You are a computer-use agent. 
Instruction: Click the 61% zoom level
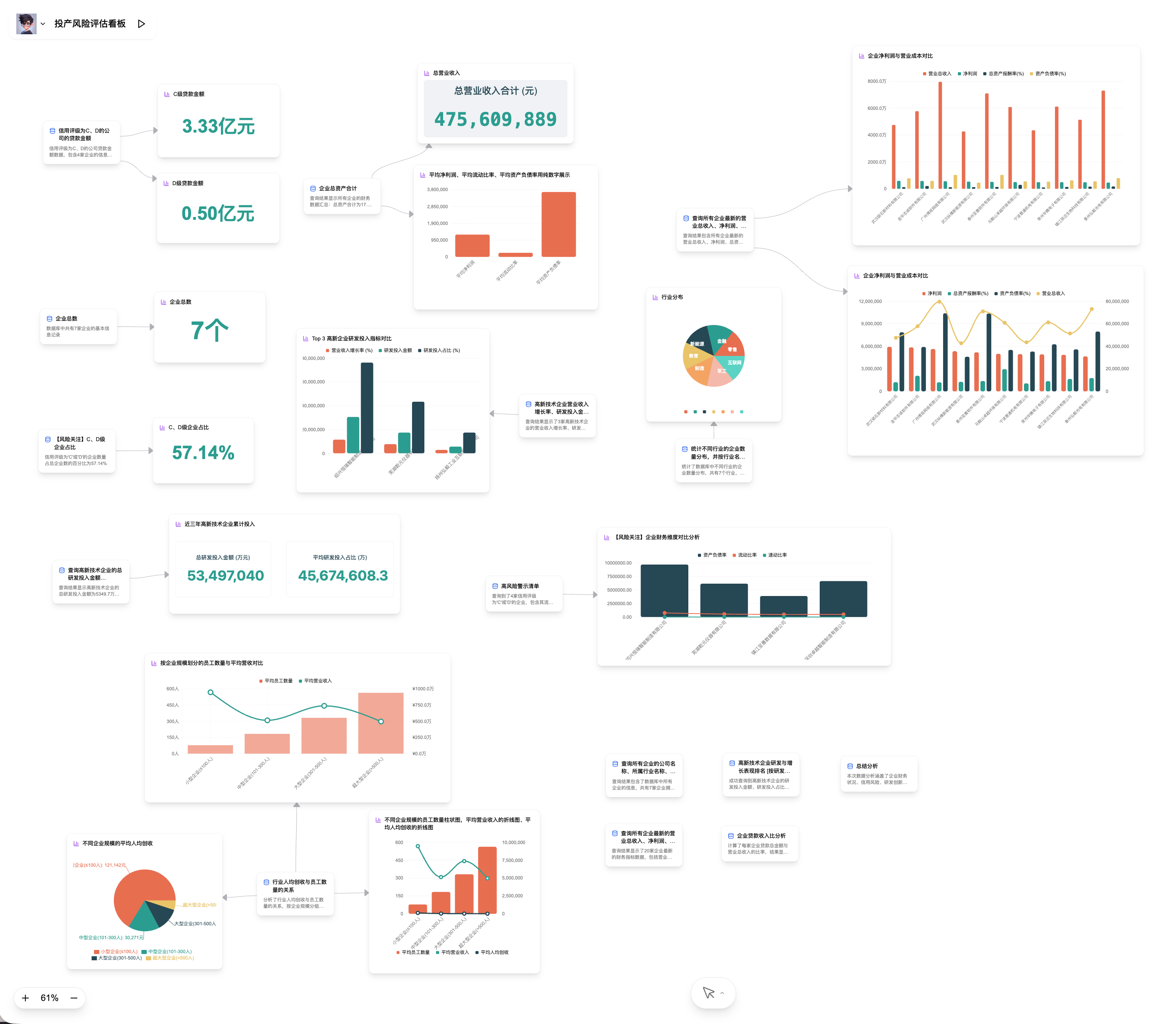coord(49,998)
